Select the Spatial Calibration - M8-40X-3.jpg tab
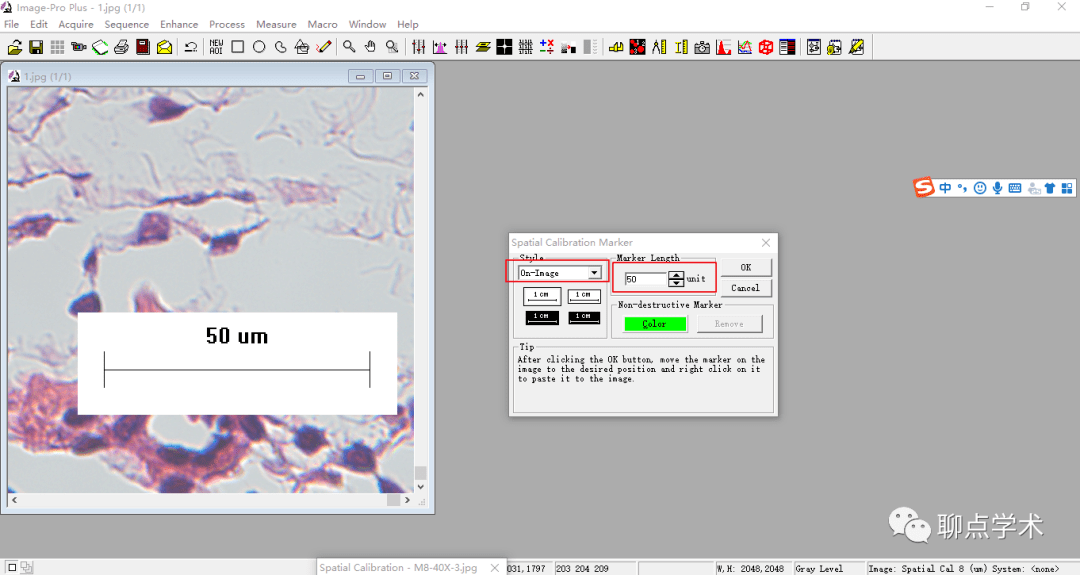This screenshot has height=575, width=1080. click(x=398, y=567)
